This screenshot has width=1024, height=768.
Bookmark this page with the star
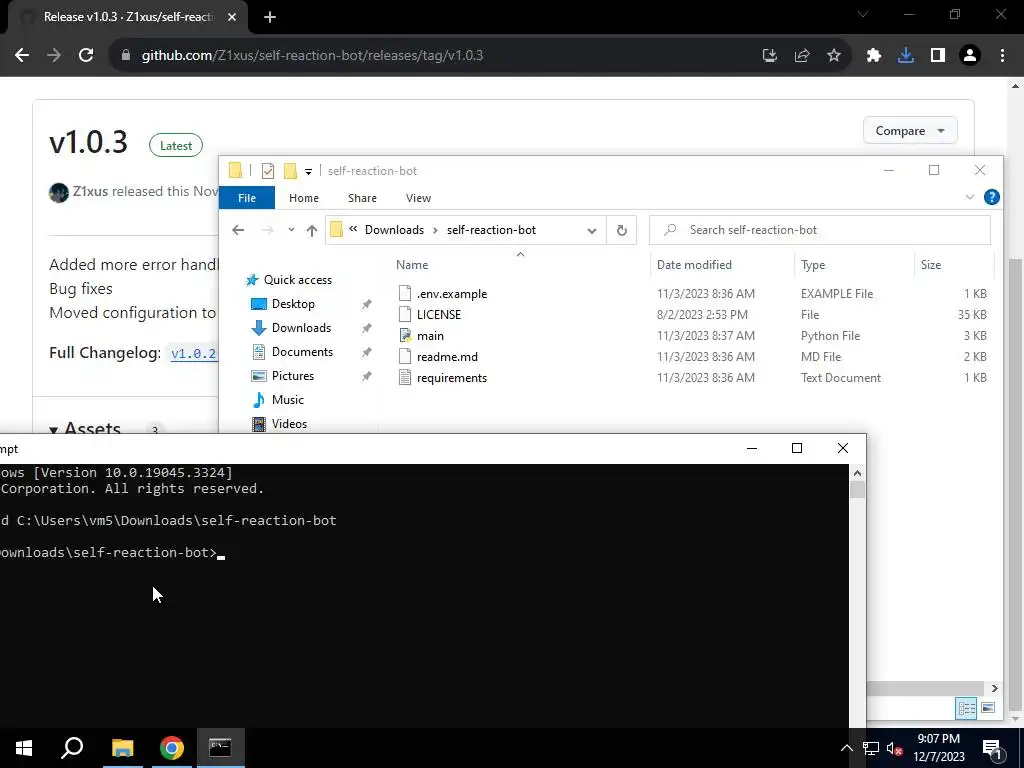pyautogui.click(x=834, y=56)
